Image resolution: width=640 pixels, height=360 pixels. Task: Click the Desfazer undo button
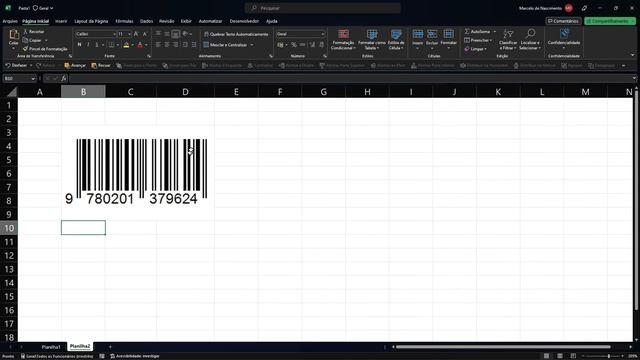click(16, 65)
